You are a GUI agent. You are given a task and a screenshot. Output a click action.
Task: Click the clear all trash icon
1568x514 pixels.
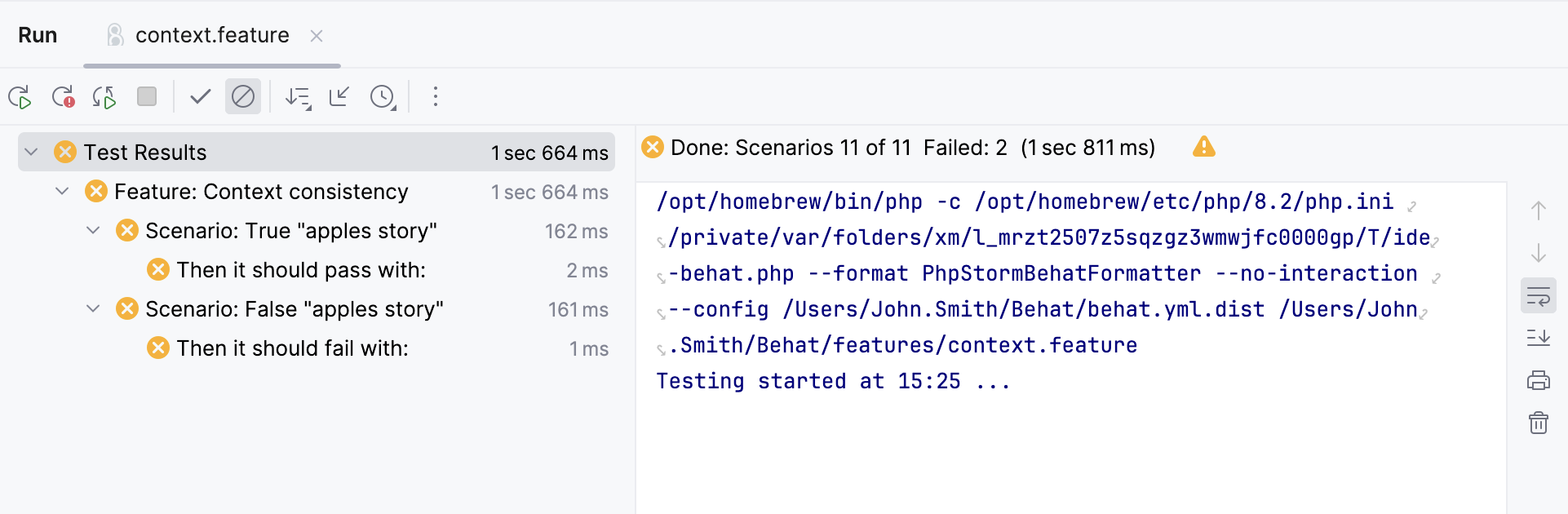(x=1539, y=423)
